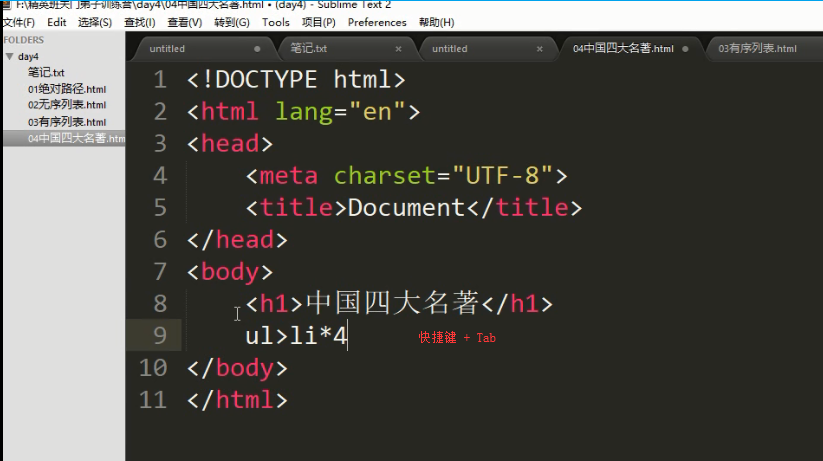Close the 笔记.txt tab
This screenshot has width=823, height=461.
click(398, 49)
